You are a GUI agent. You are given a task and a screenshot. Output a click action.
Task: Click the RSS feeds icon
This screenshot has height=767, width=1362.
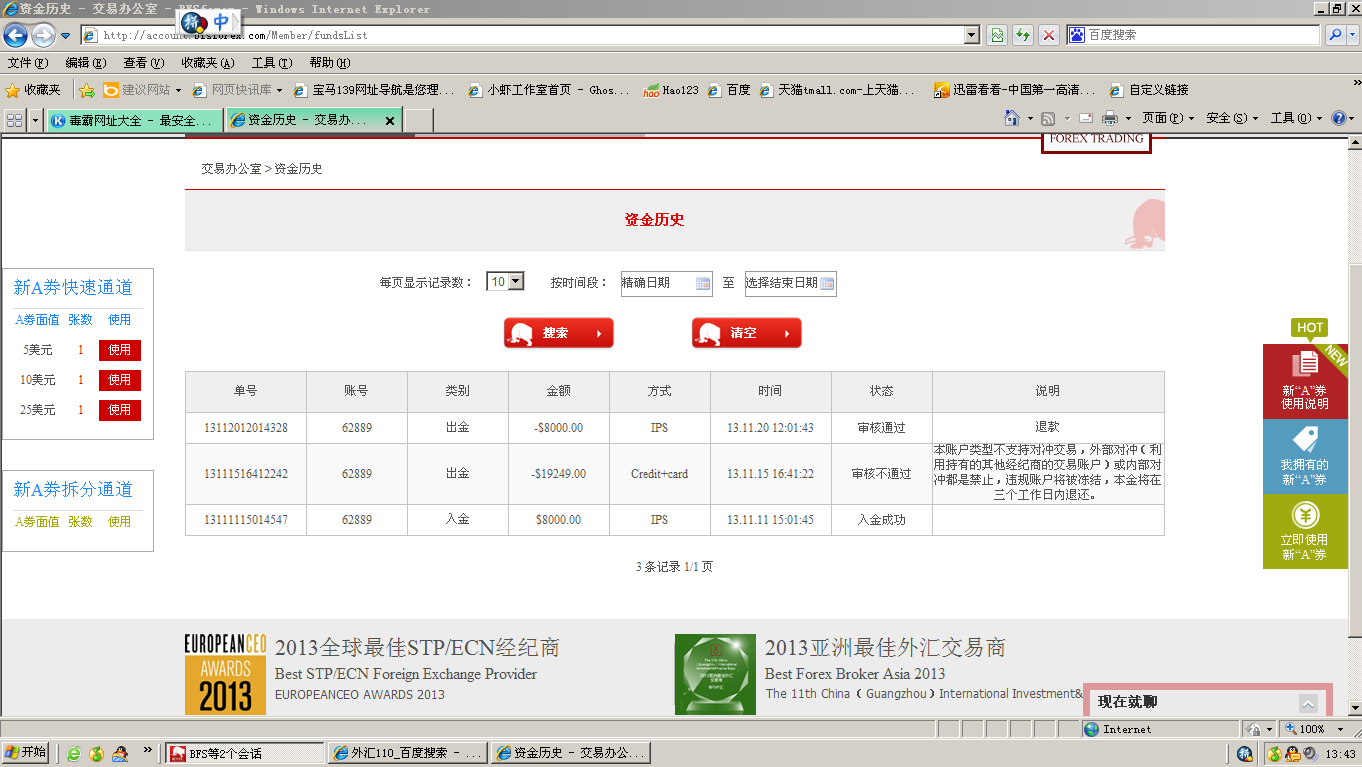1048,118
